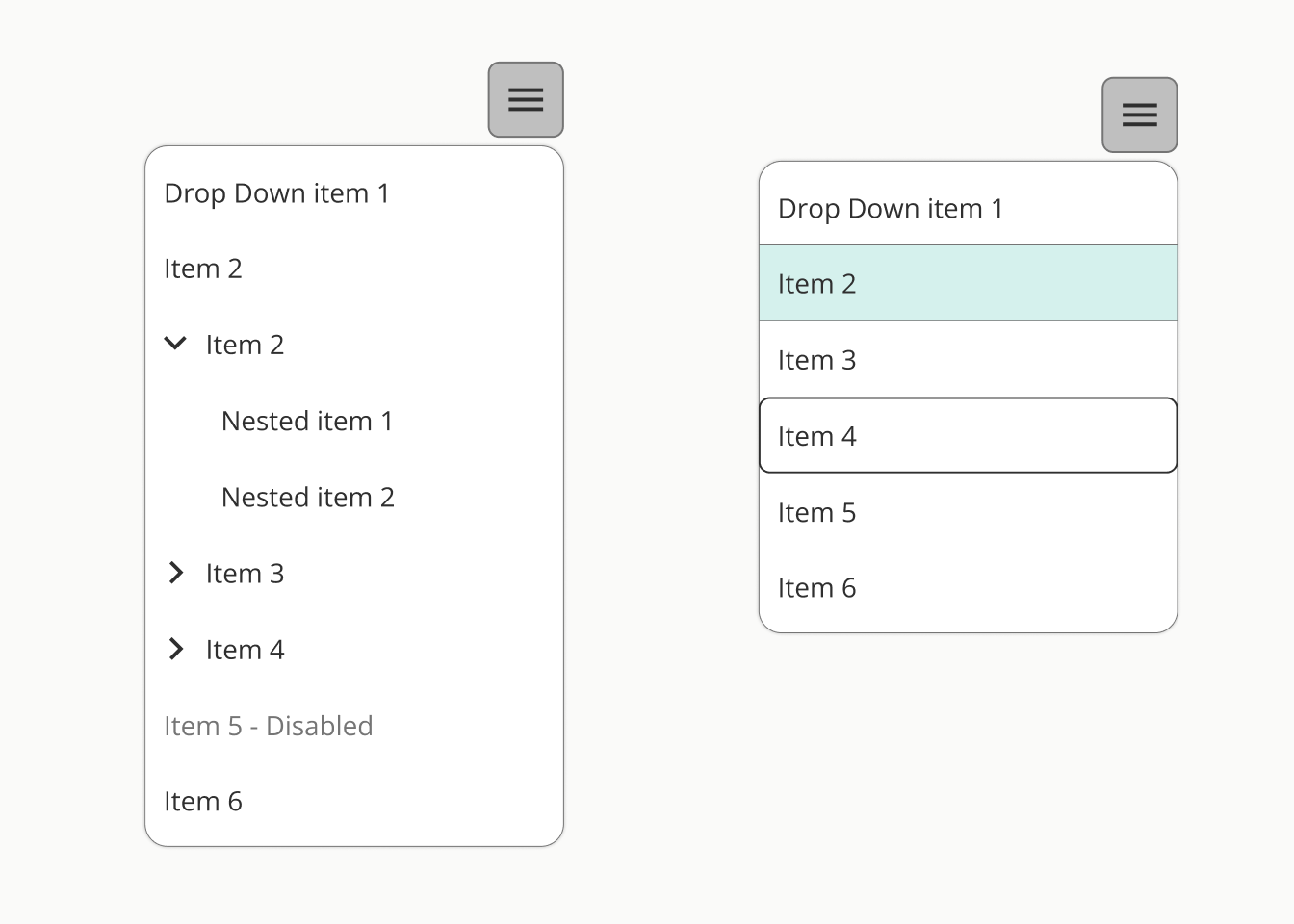Select Nested item 1
The height and width of the screenshot is (924, 1294).
coord(307,422)
